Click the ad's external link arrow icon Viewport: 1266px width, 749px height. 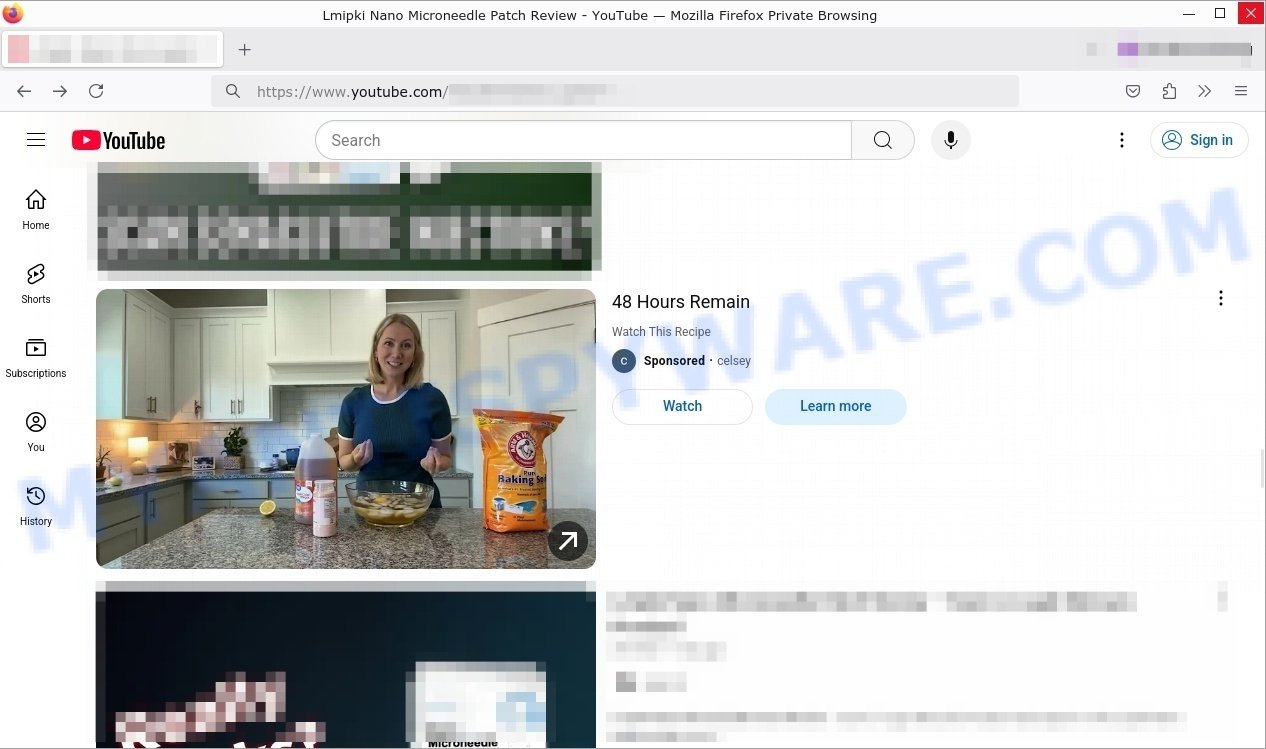pyautogui.click(x=567, y=541)
